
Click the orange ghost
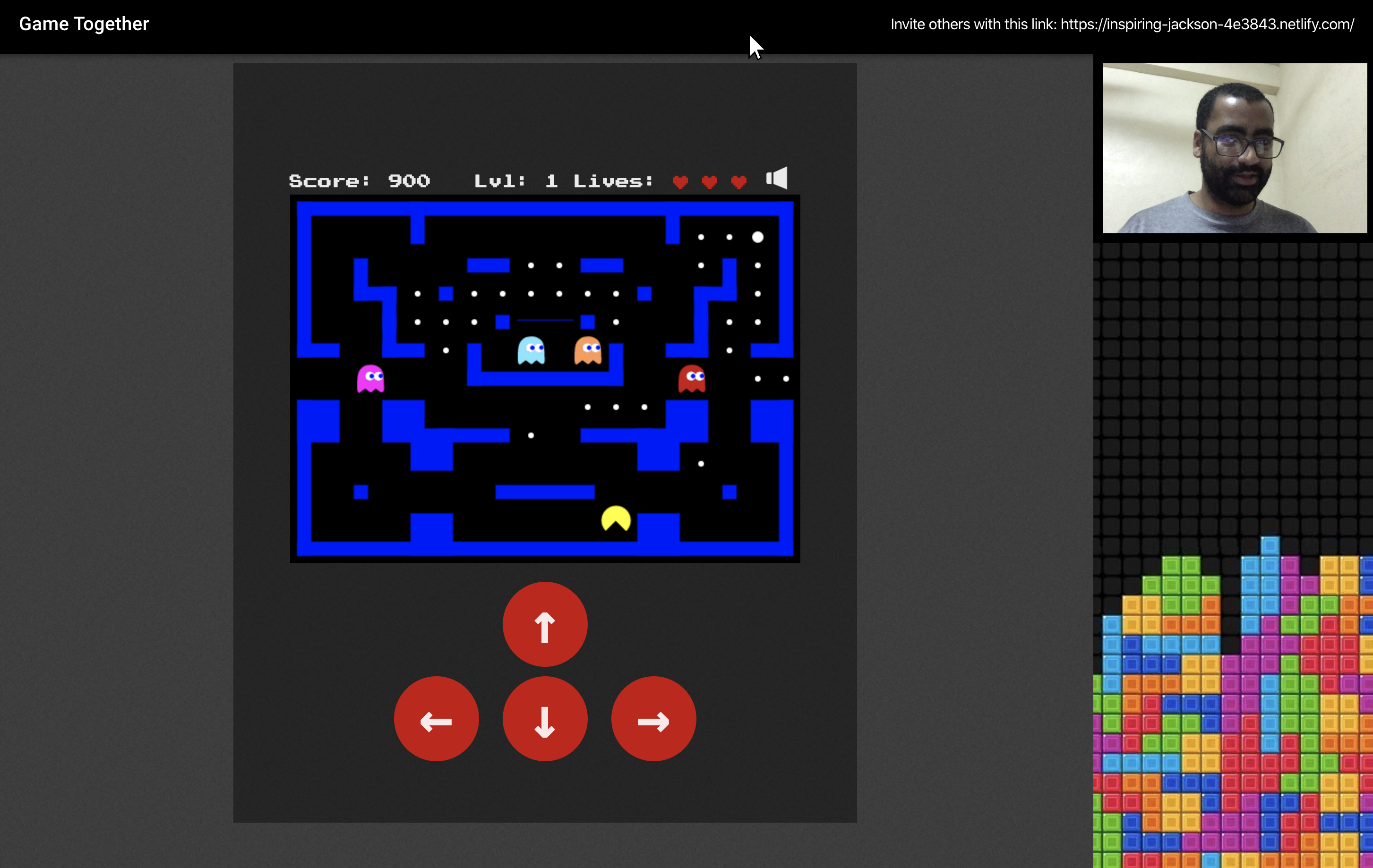pos(588,350)
